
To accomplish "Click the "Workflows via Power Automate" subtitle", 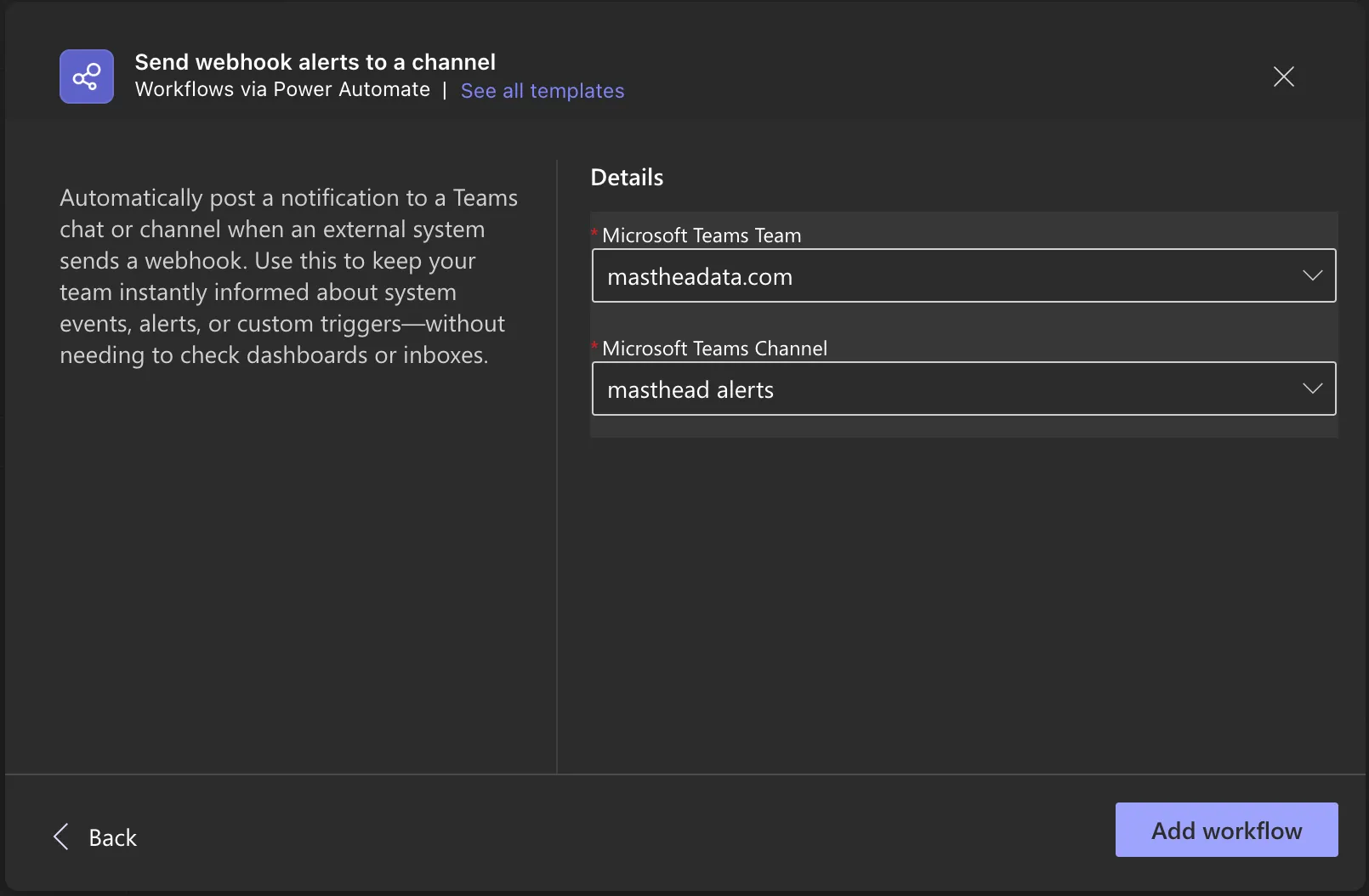I will coord(282,90).
